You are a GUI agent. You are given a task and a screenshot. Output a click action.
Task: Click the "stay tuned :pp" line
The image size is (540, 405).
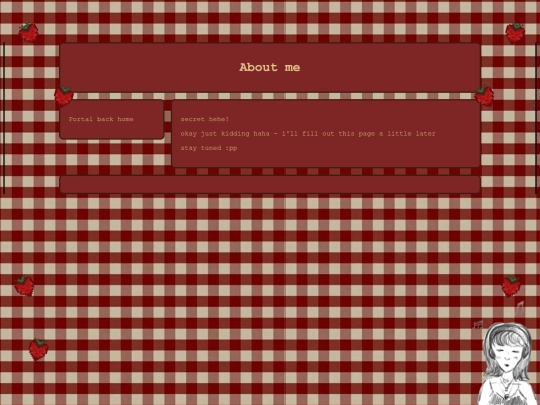click(209, 148)
